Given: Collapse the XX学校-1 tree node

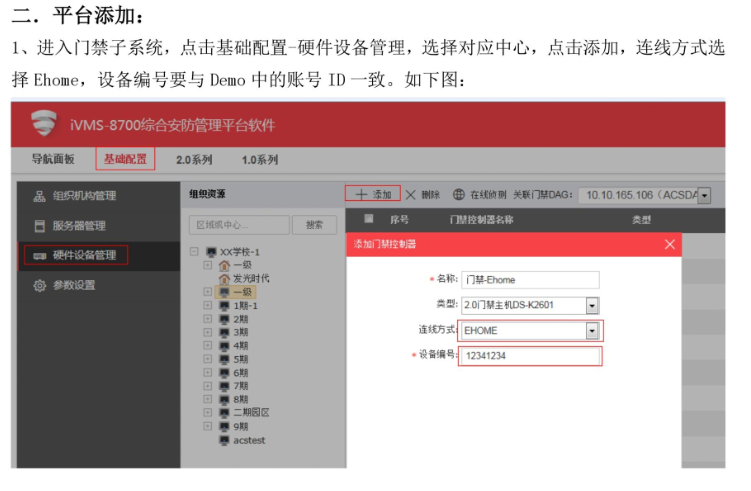Looking at the screenshot, I should pos(194,251).
